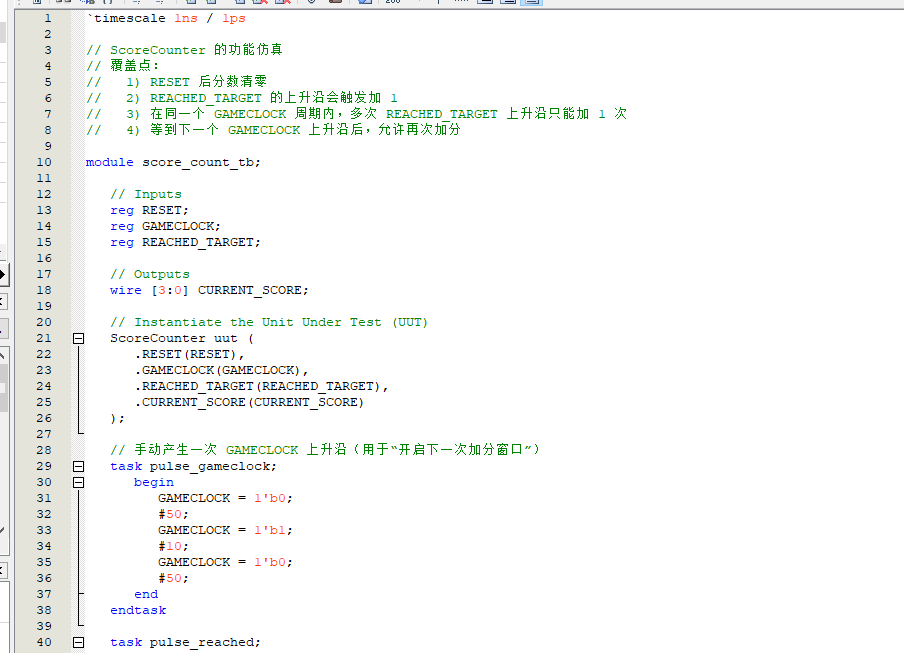Collapse the begin block on line 30
The width and height of the screenshot is (904, 653).
click(x=78, y=482)
